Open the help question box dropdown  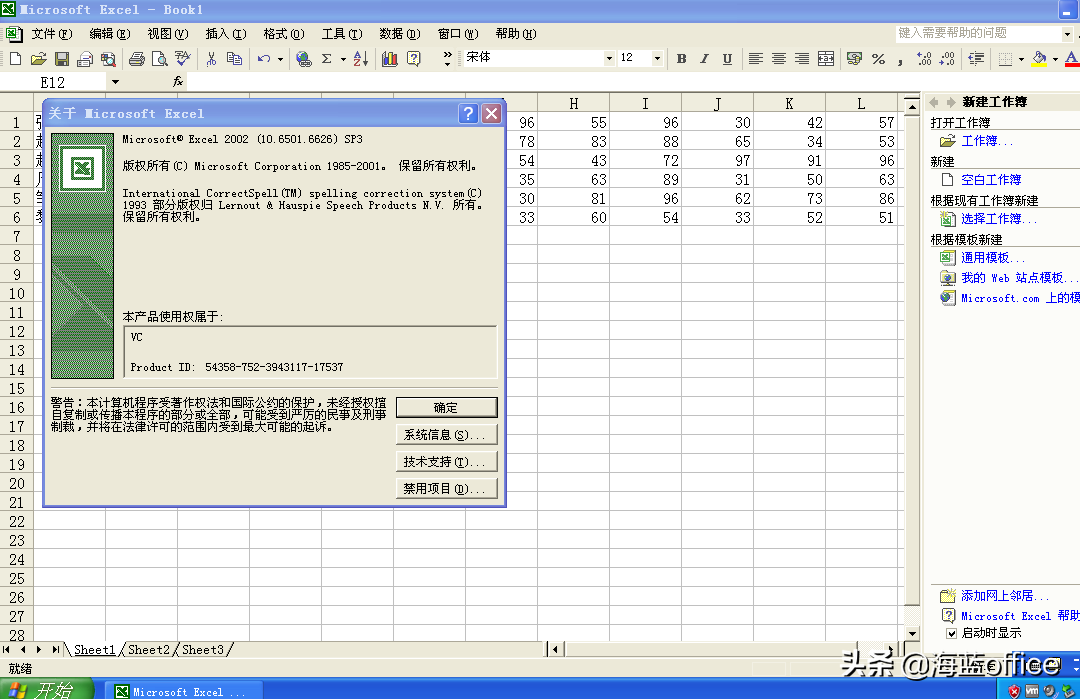(x=1067, y=34)
